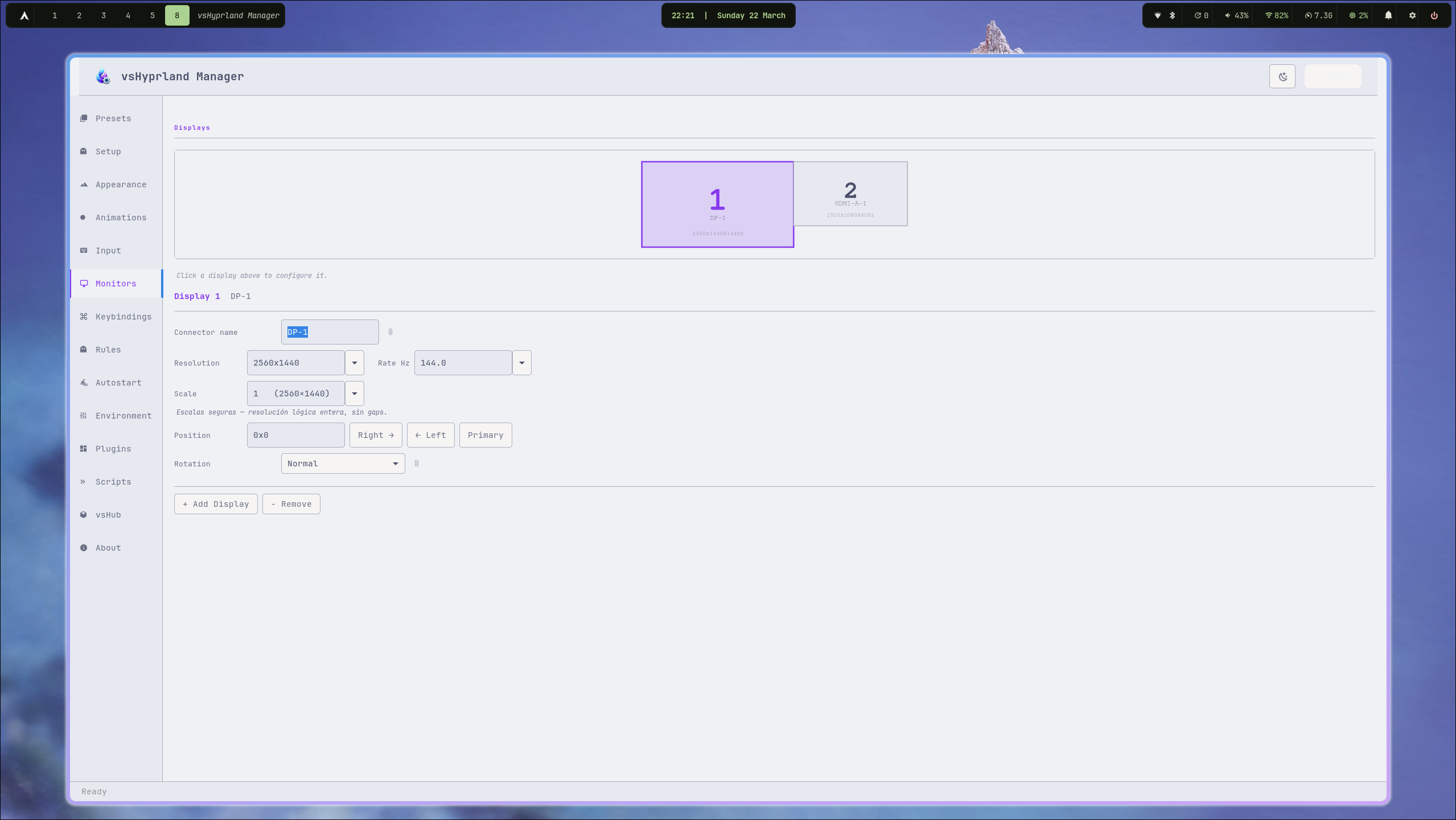Switch to workspace 3
1456x820 pixels.
(x=104, y=15)
